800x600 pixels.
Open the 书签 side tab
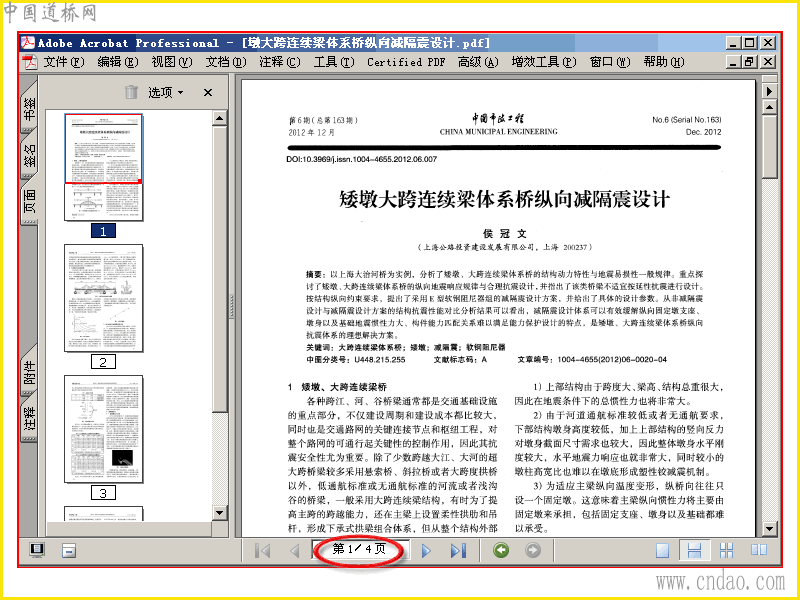point(30,109)
